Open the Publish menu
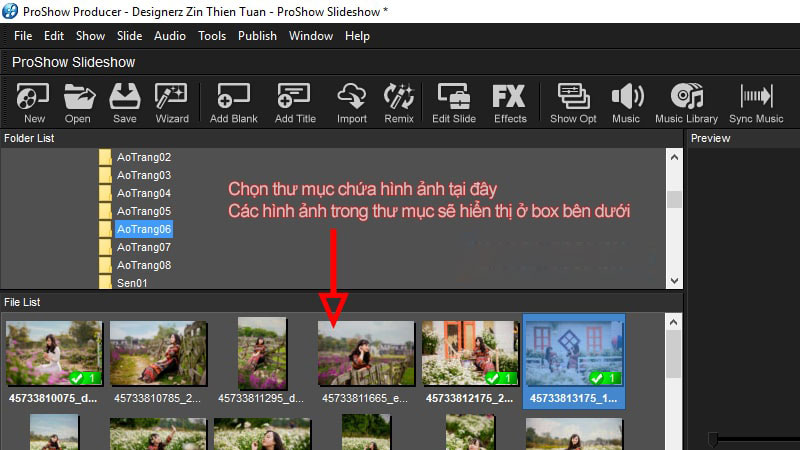 click(x=257, y=36)
